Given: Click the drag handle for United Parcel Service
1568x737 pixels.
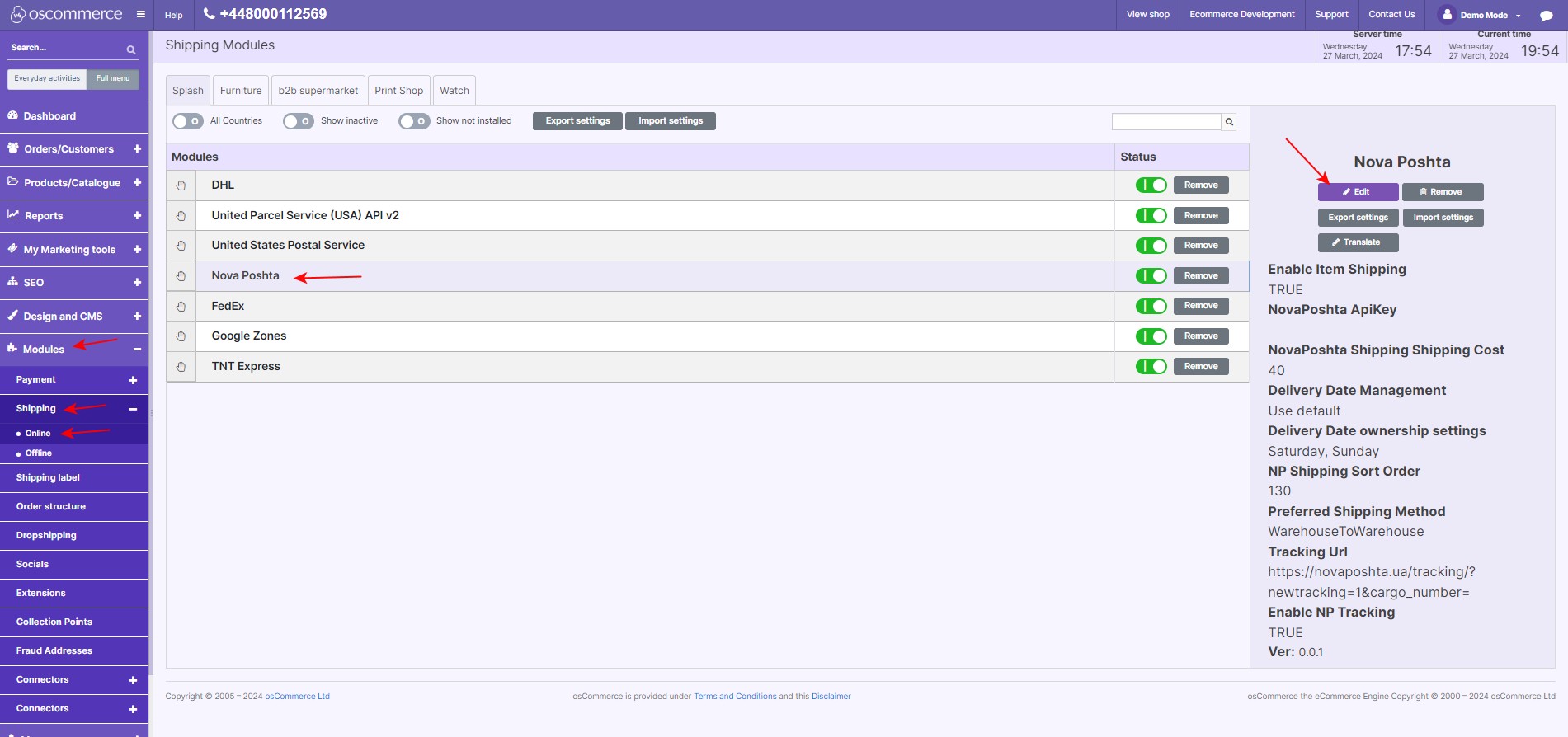Looking at the screenshot, I should (x=181, y=216).
